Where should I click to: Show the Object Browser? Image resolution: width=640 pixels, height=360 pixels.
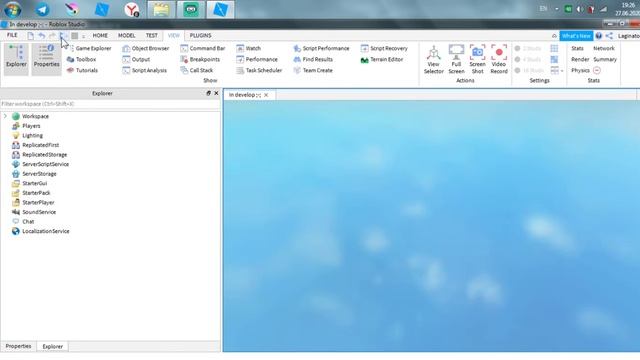pos(146,48)
